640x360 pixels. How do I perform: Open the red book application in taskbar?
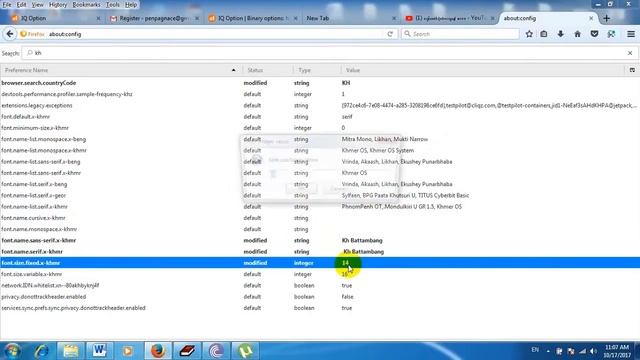click(187, 351)
